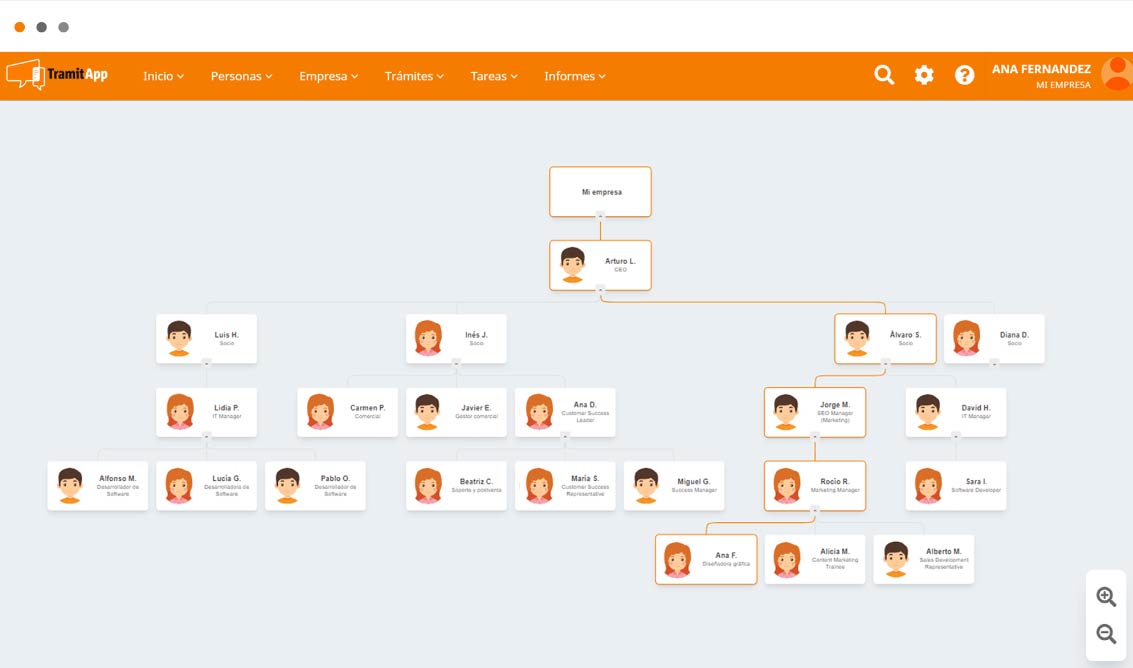Open the Personas dropdown menu
This screenshot has height=668, width=1133.
(x=241, y=76)
